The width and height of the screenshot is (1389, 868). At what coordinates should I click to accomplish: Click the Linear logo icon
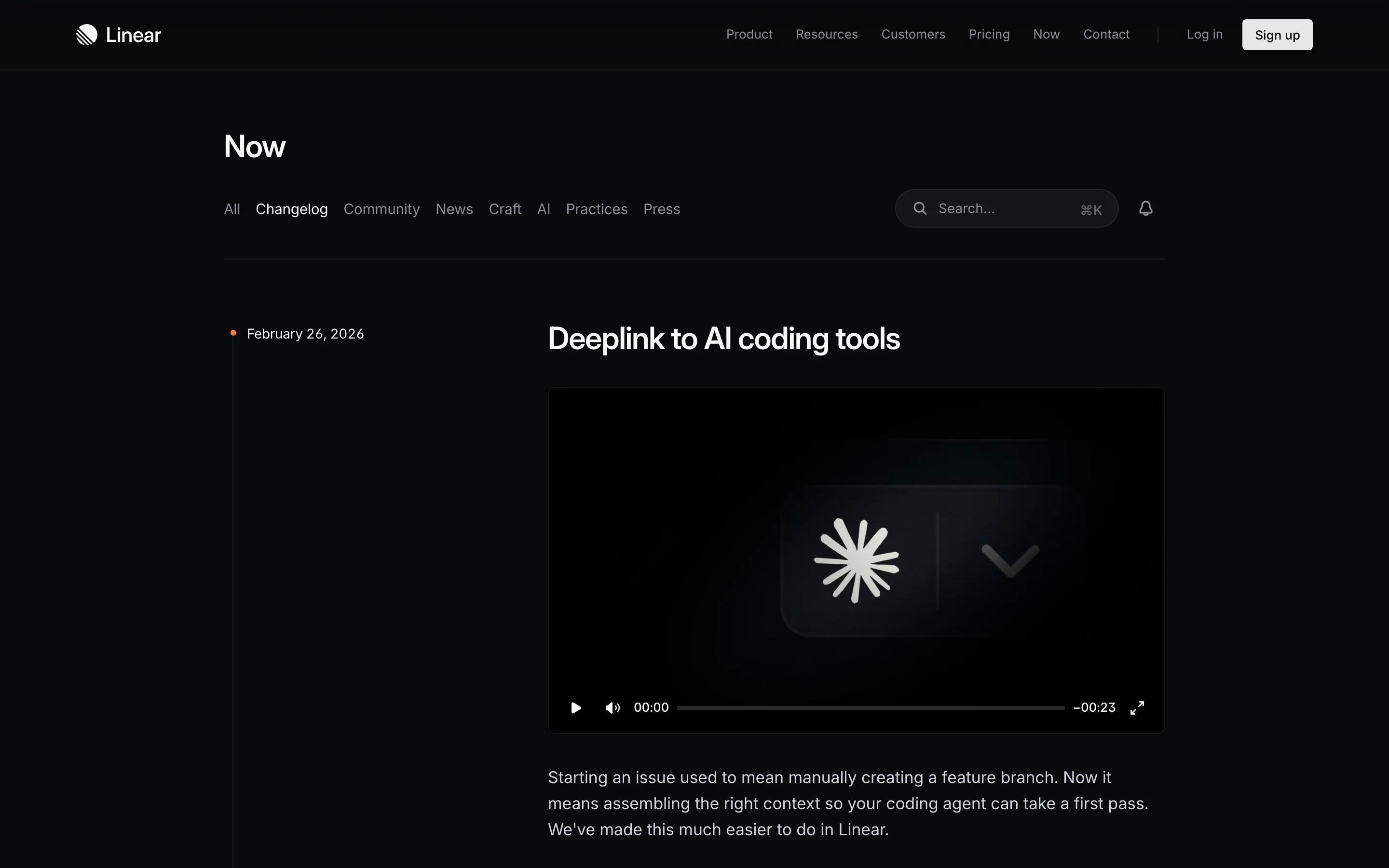pos(87,35)
